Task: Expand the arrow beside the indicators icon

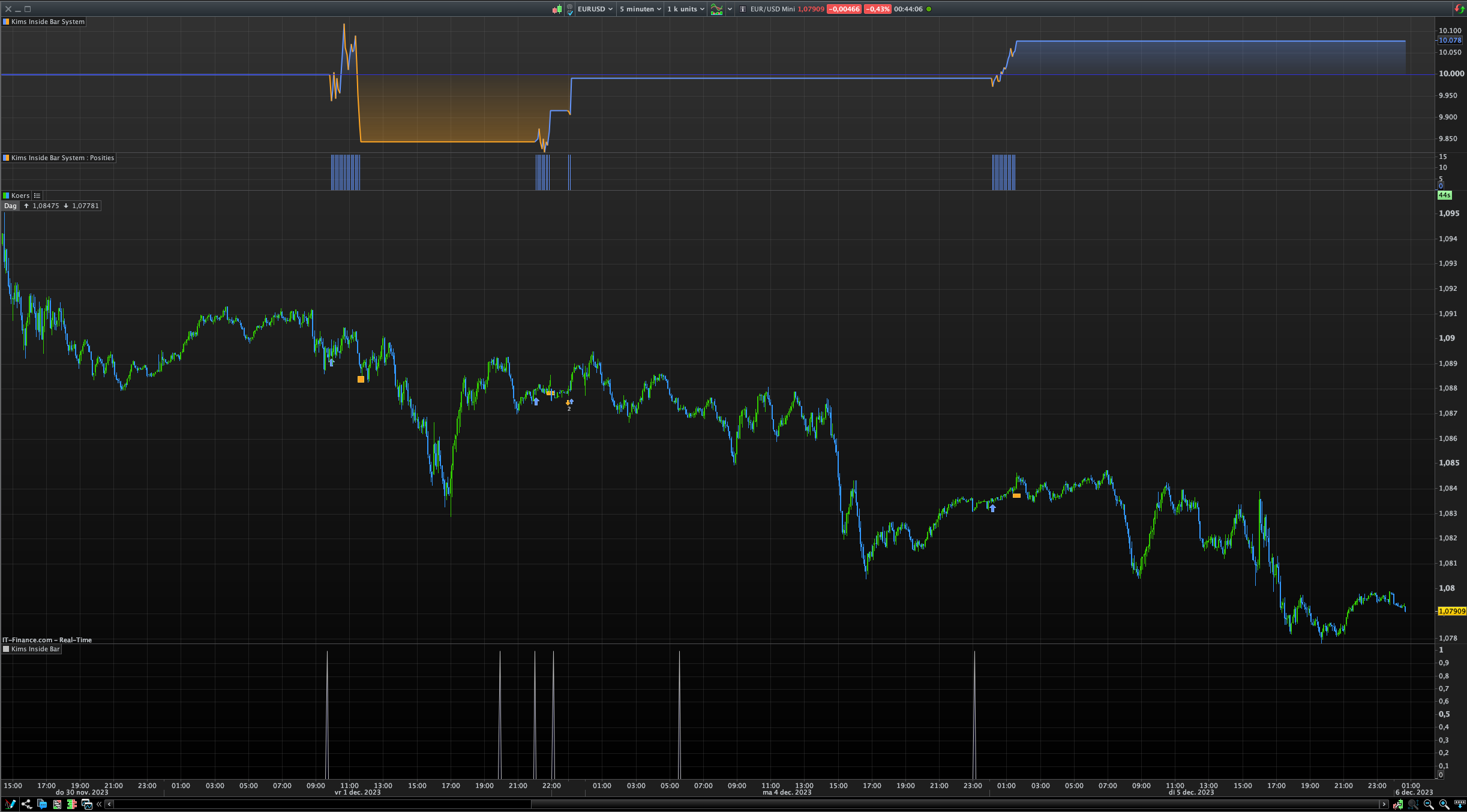Action: pos(730,9)
